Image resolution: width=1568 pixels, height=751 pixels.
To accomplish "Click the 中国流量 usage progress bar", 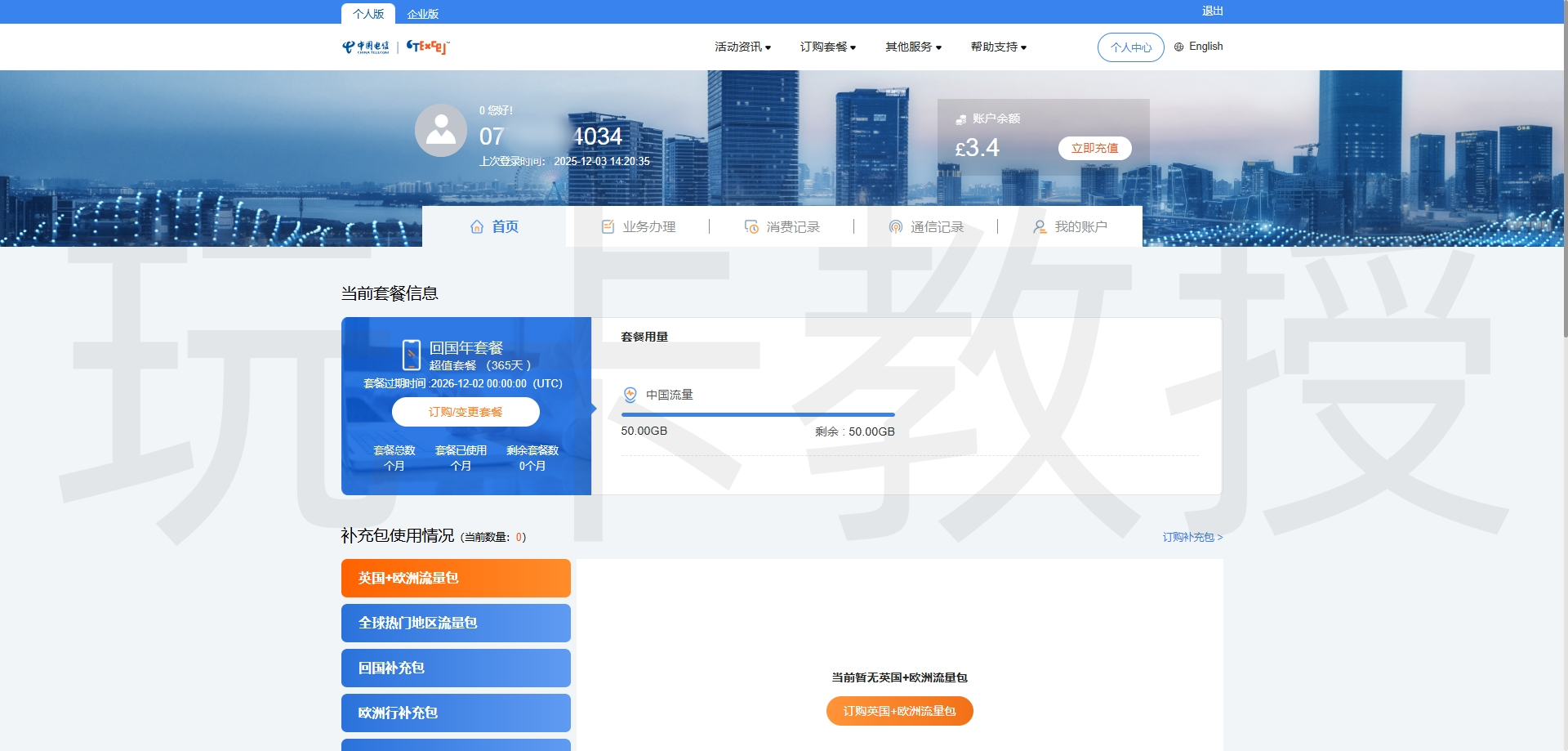I will [x=758, y=414].
